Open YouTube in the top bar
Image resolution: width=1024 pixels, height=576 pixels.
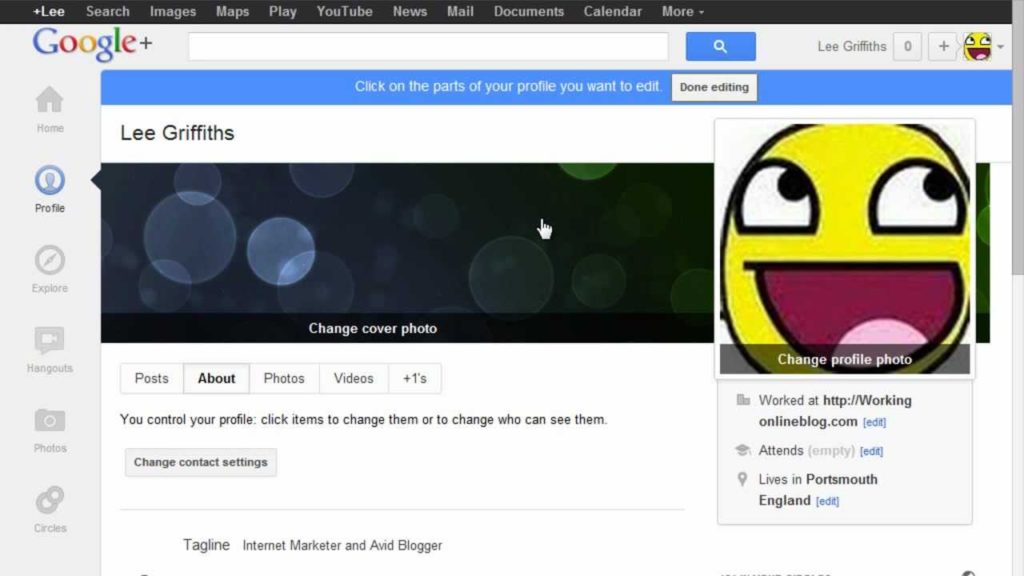click(x=344, y=11)
